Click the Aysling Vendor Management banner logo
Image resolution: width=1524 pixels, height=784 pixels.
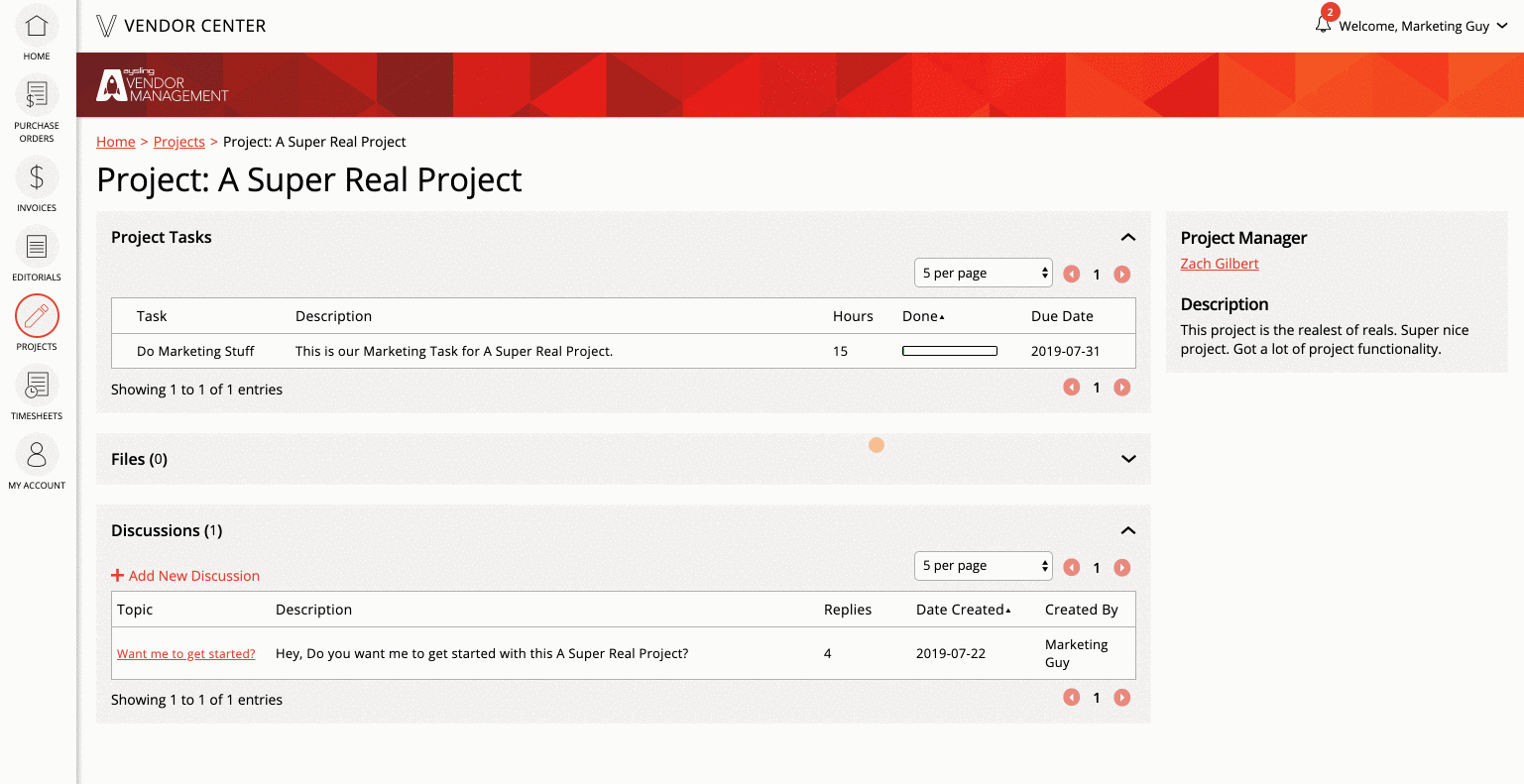point(163,85)
